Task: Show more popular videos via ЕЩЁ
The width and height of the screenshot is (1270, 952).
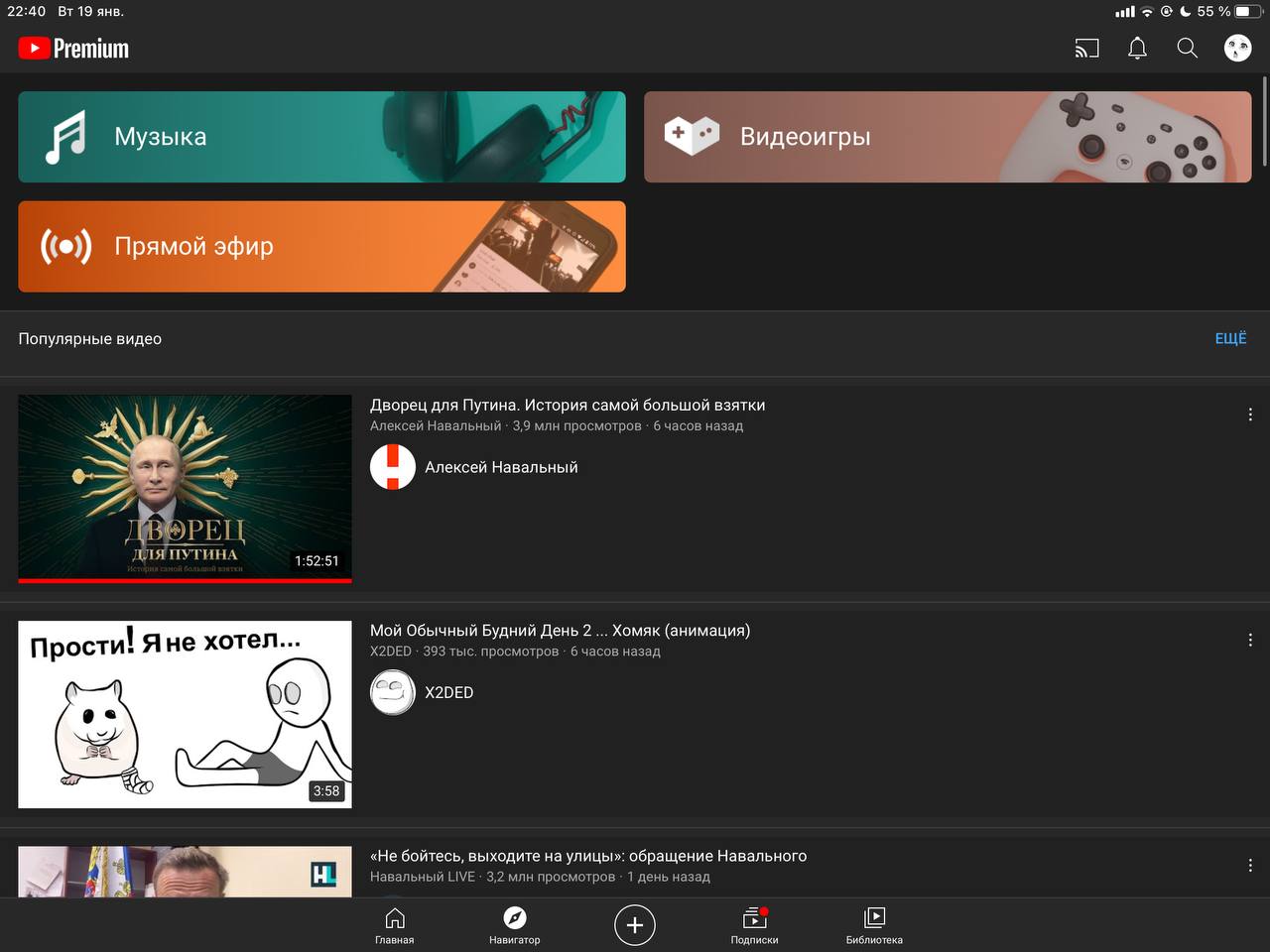Action: pos(1230,338)
